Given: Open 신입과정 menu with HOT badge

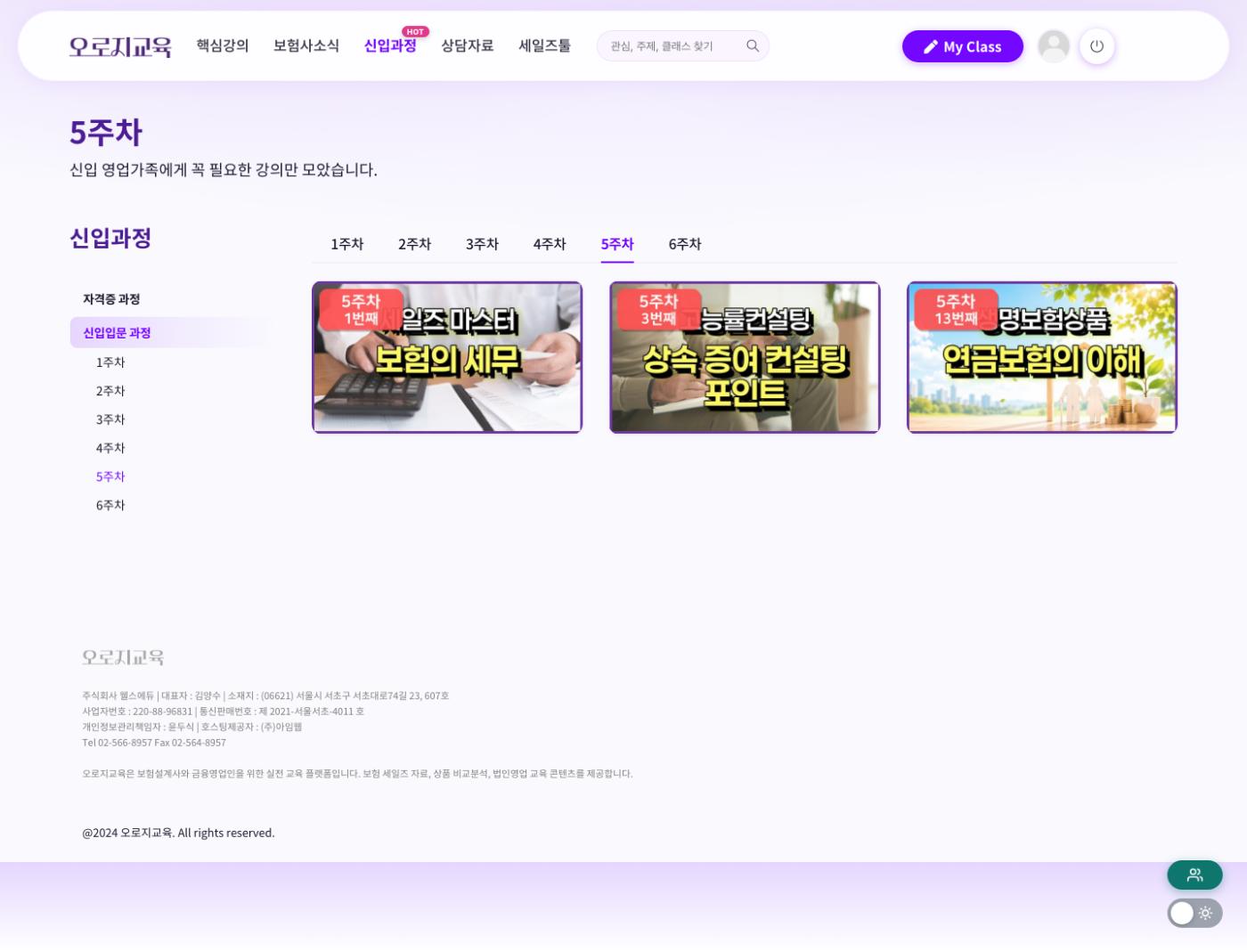Looking at the screenshot, I should 390,45.
